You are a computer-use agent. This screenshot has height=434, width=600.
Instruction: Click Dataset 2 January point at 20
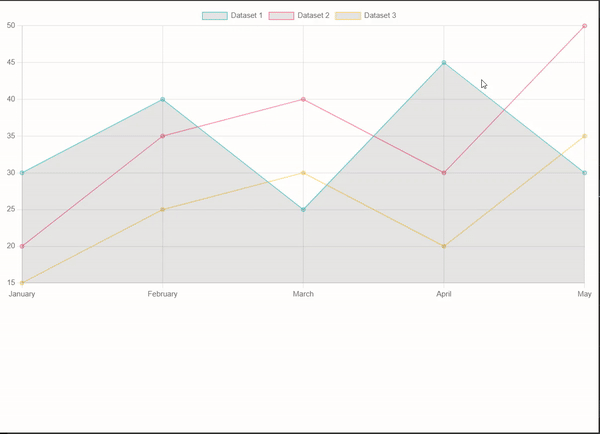(22, 246)
